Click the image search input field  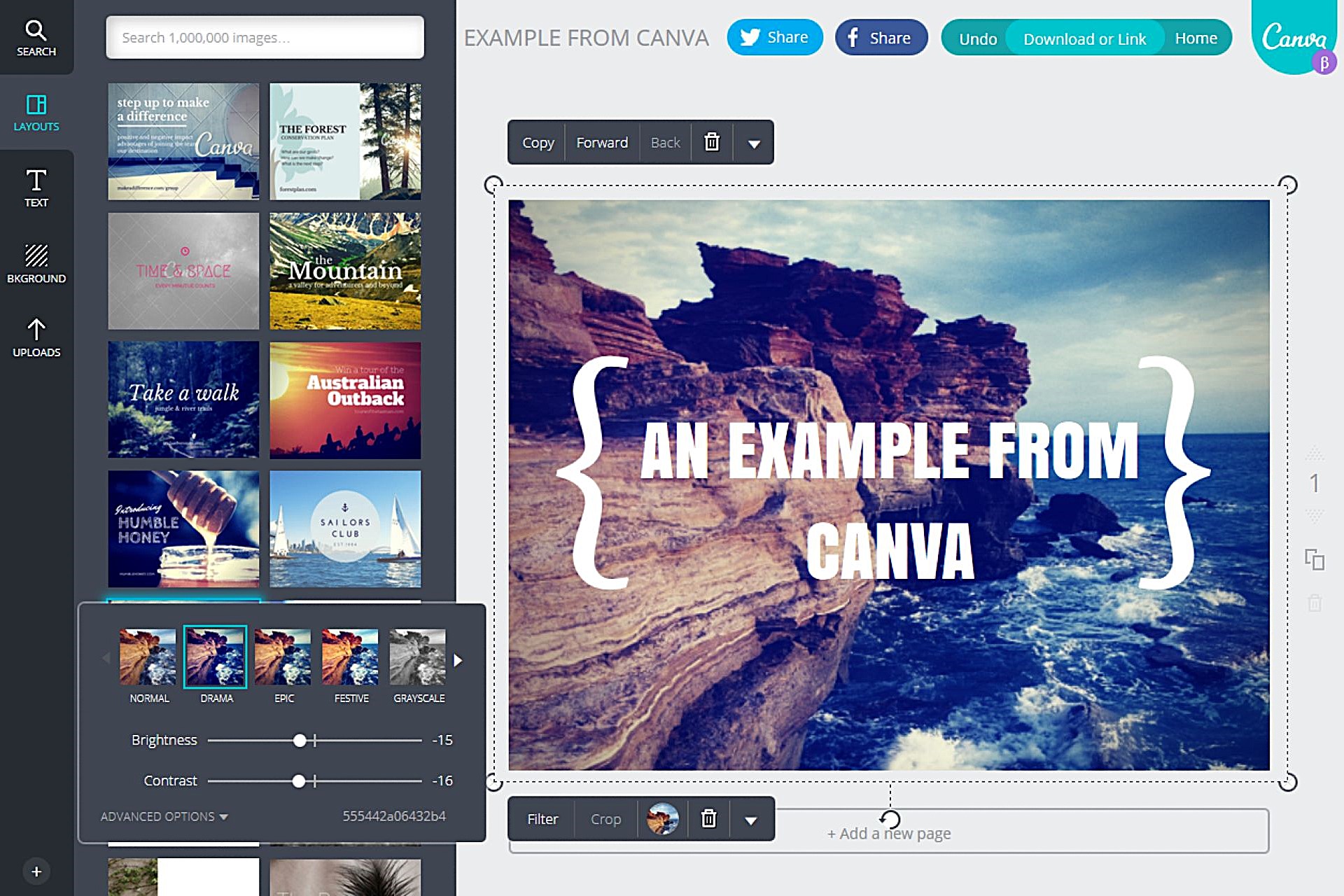tap(265, 38)
